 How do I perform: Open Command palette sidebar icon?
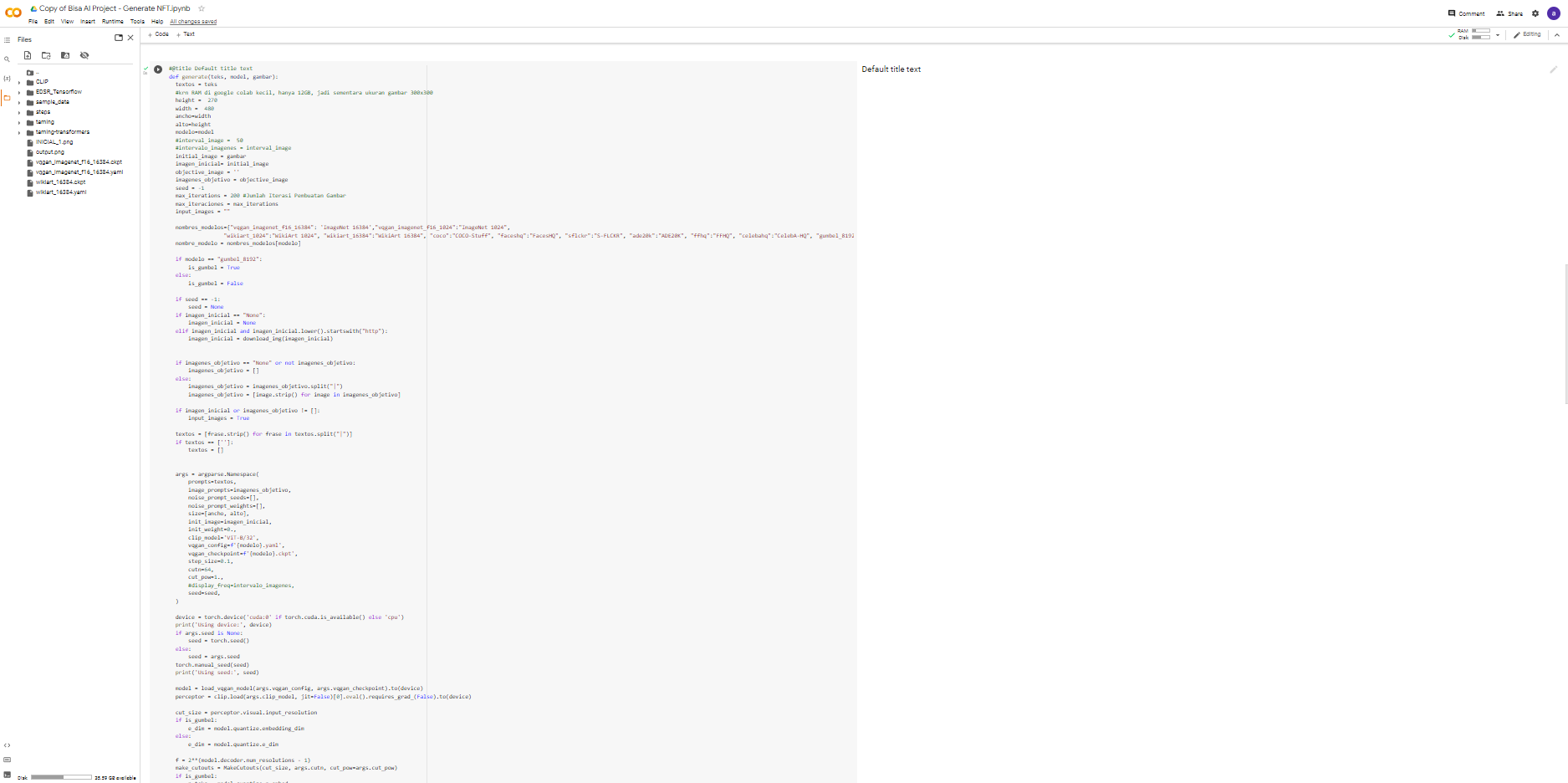pos(7,760)
